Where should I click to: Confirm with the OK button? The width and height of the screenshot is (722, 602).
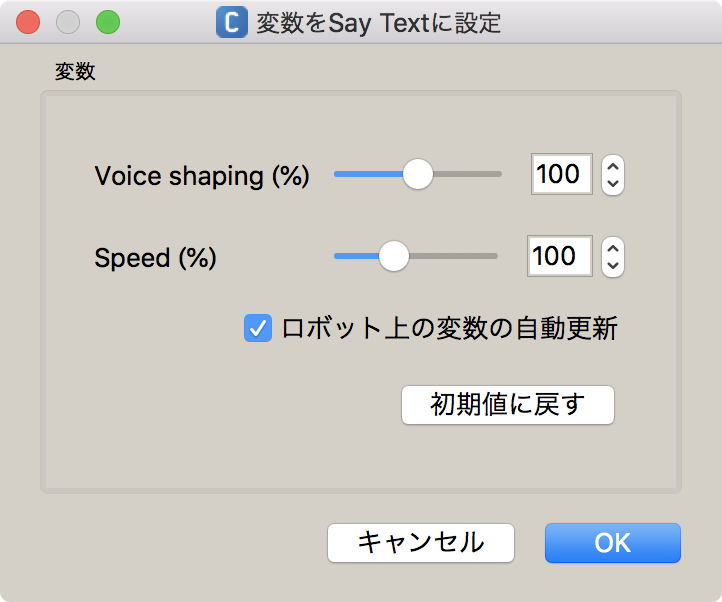click(613, 543)
